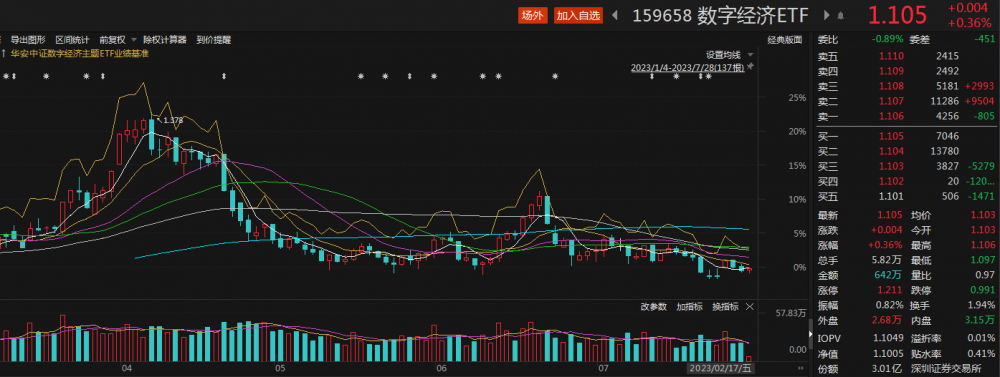Go to previous stock with left arrow
Image resolution: width=1000 pixels, height=377 pixels.
click(x=615, y=15)
